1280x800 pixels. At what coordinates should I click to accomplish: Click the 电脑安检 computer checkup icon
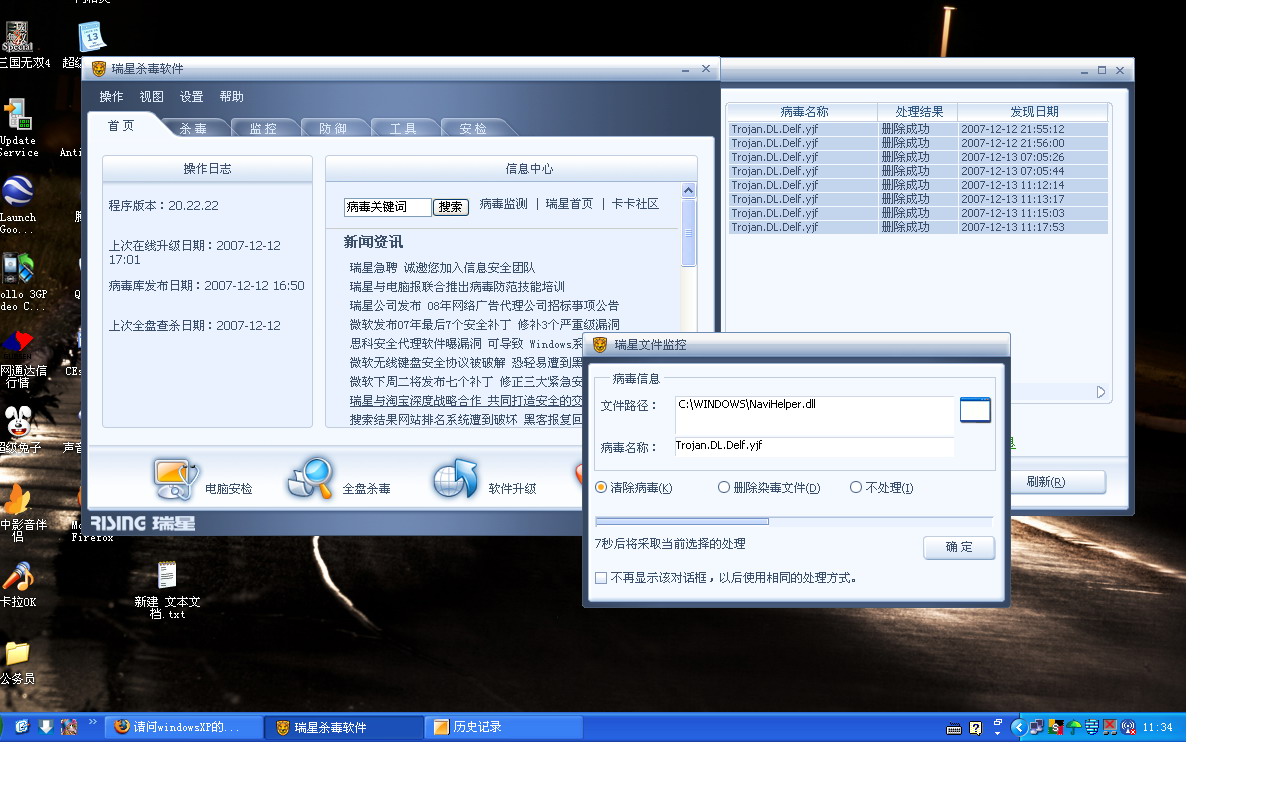point(176,480)
